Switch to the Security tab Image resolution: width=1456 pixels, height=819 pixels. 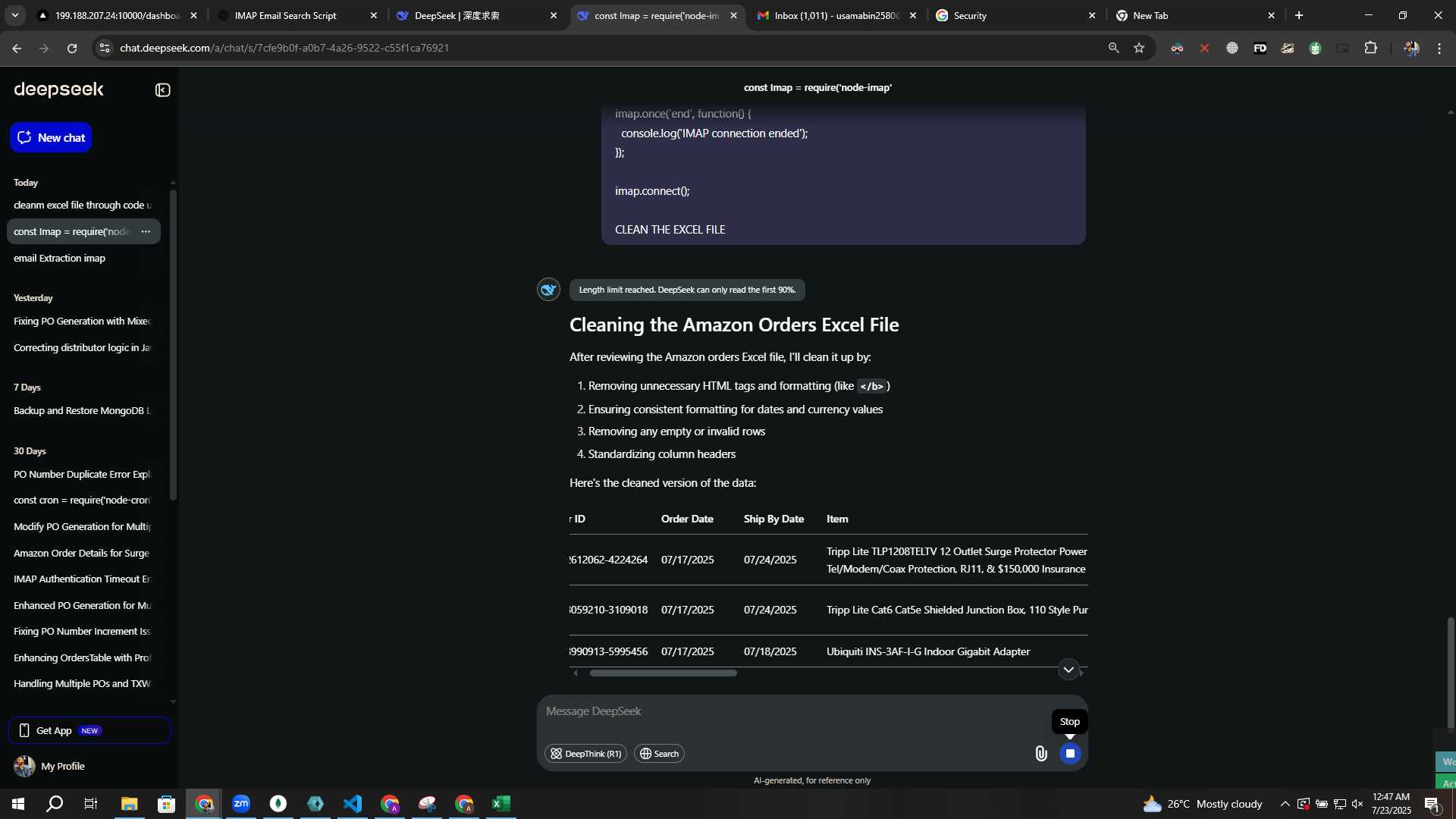(x=1016, y=15)
